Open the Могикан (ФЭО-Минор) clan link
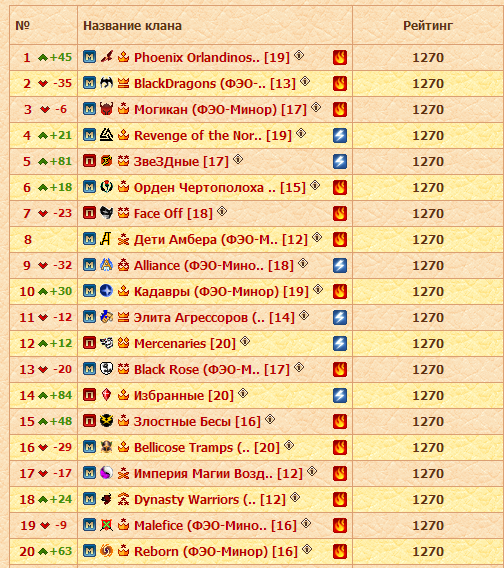 (220, 109)
